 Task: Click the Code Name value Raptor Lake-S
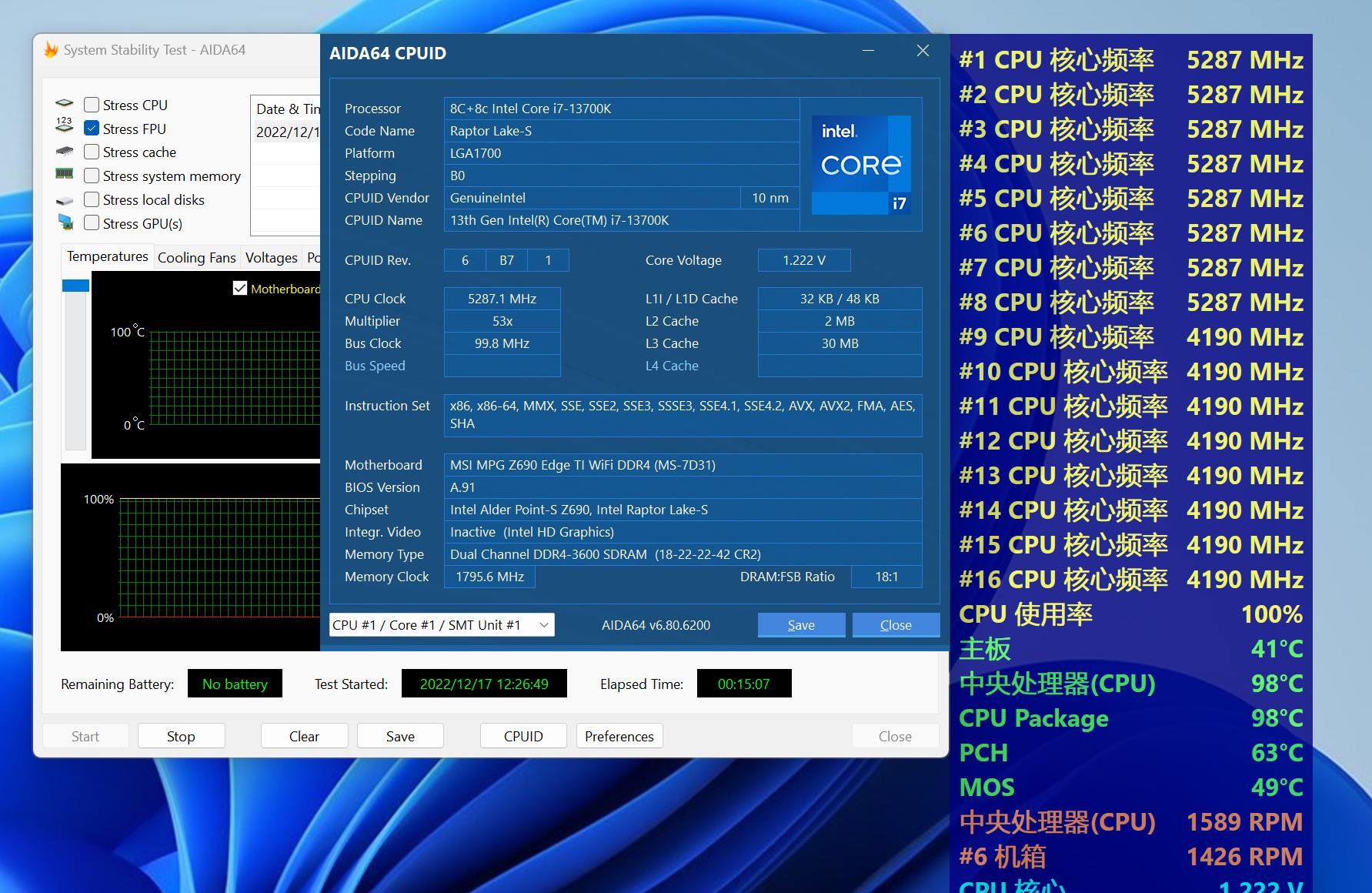click(622, 131)
